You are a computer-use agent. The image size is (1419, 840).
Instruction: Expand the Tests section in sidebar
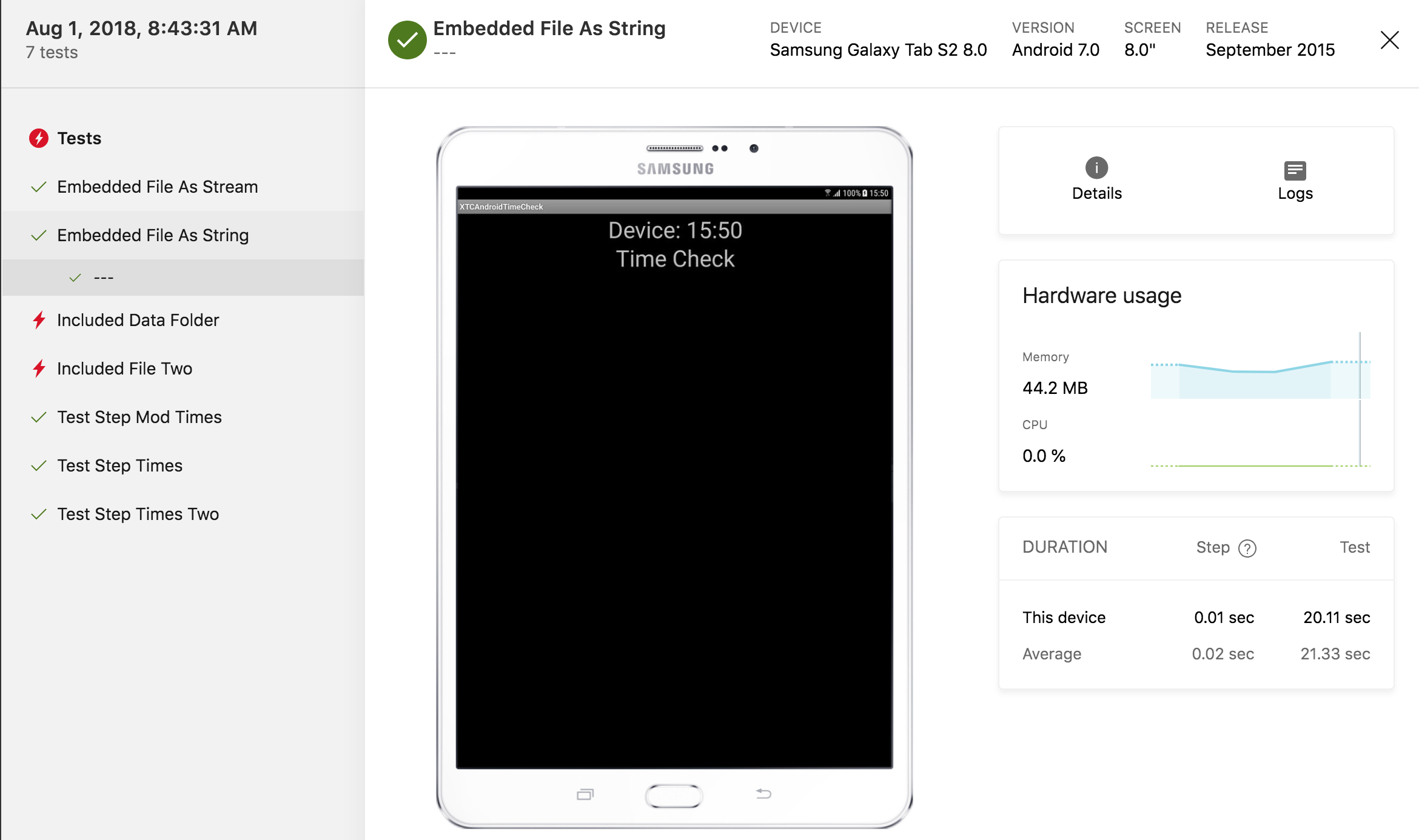point(80,137)
